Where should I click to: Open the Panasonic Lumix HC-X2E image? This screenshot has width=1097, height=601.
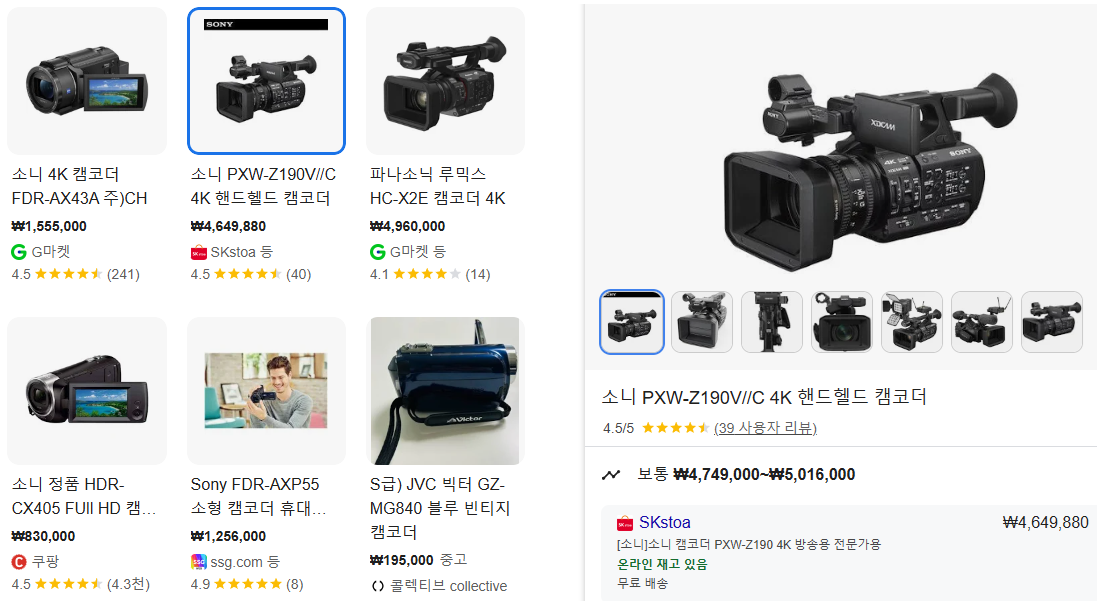(446, 80)
